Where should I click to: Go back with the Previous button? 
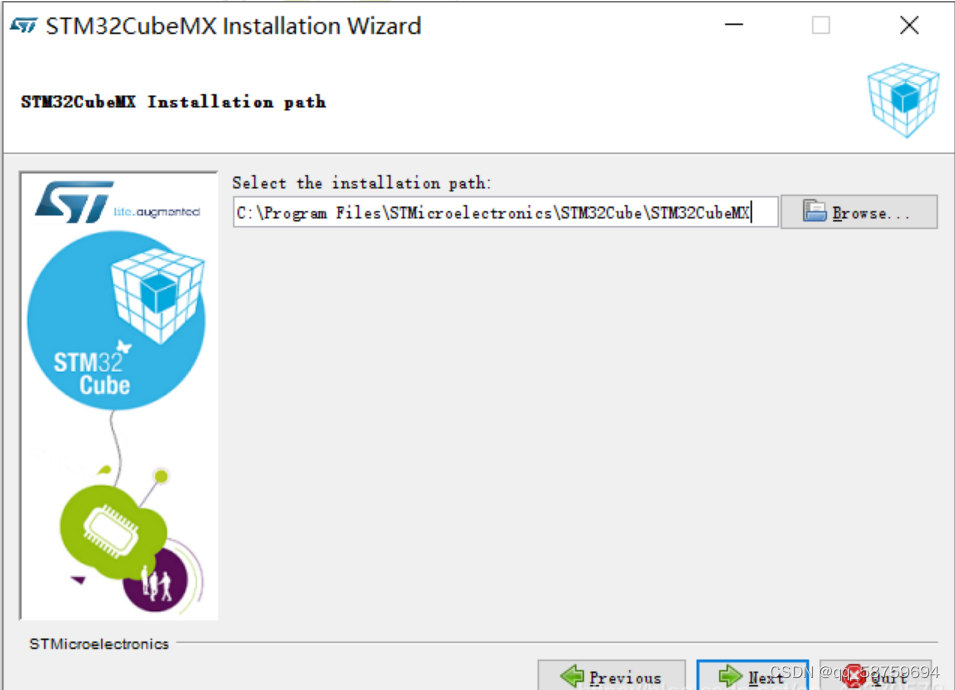[611, 675]
